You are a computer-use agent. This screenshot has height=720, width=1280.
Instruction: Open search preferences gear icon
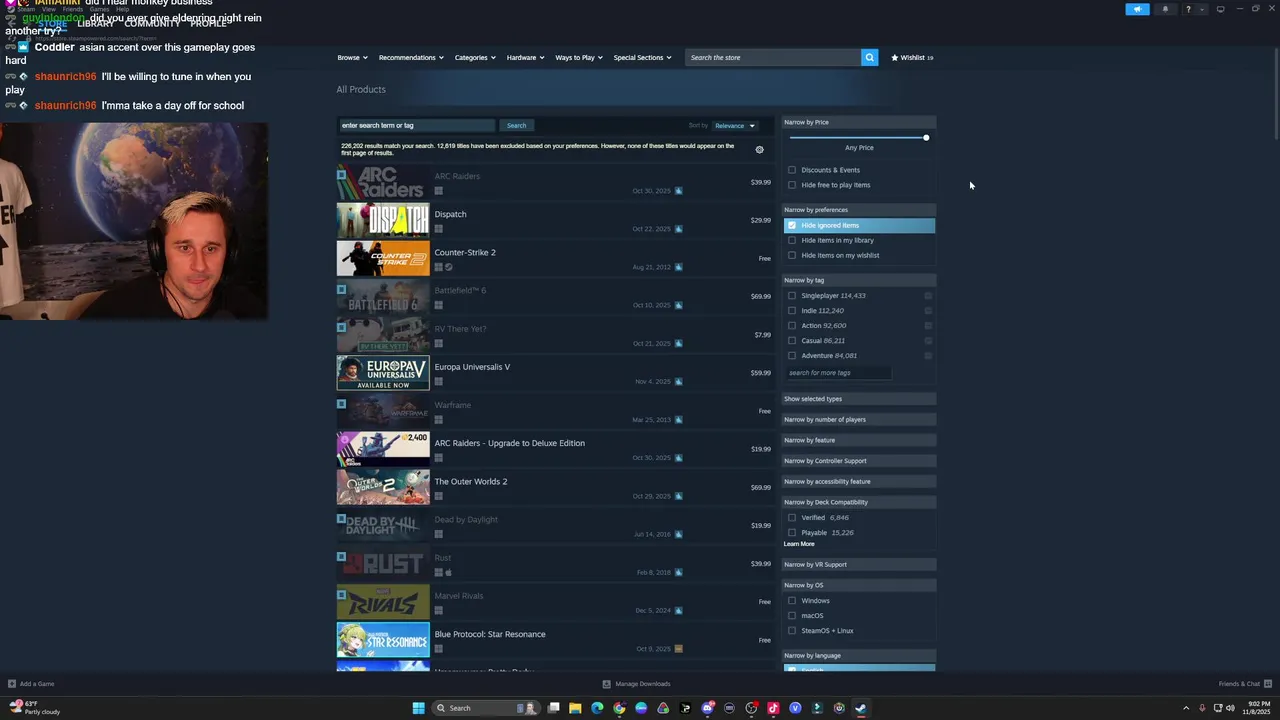point(759,150)
